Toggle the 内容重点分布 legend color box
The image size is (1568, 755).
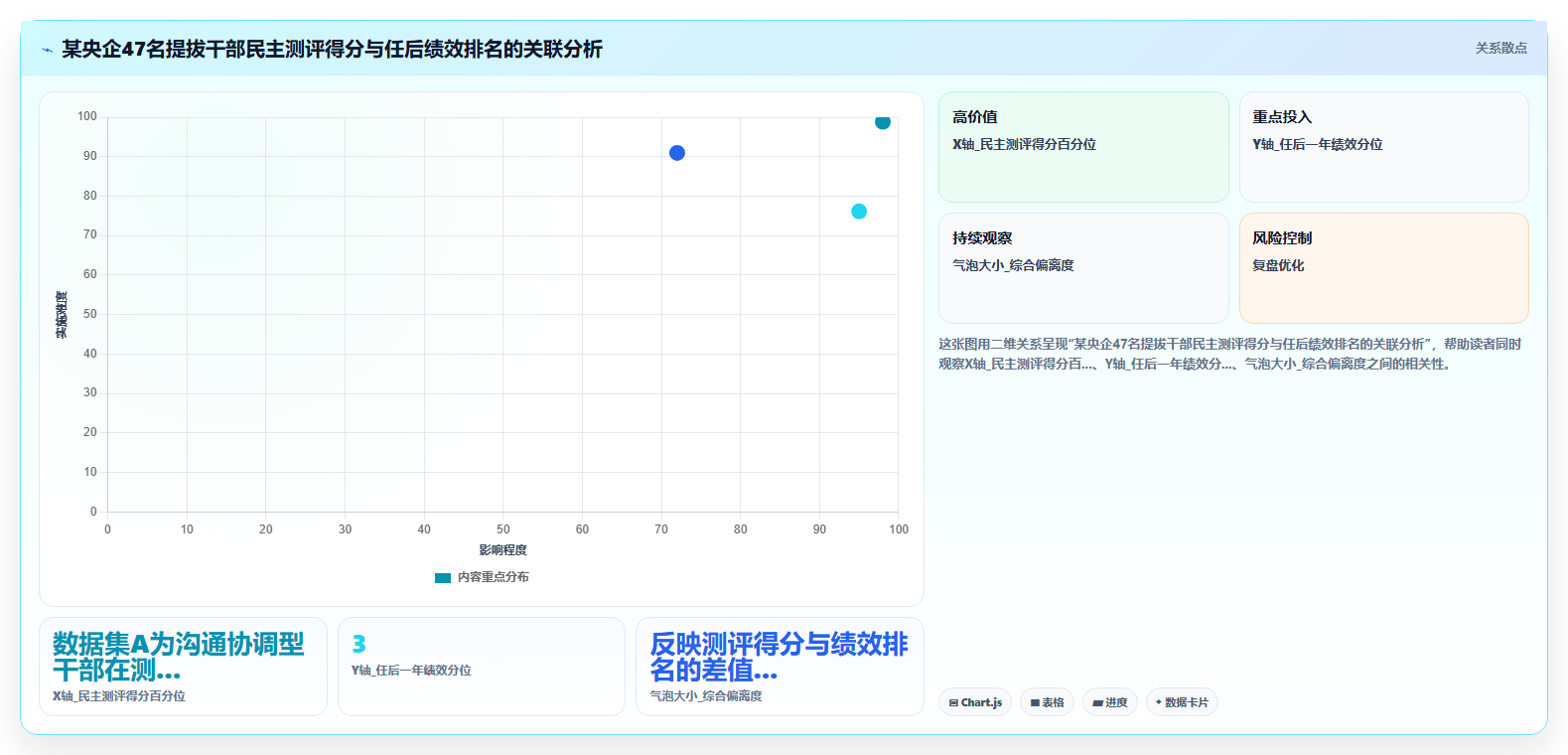pyautogui.click(x=443, y=577)
